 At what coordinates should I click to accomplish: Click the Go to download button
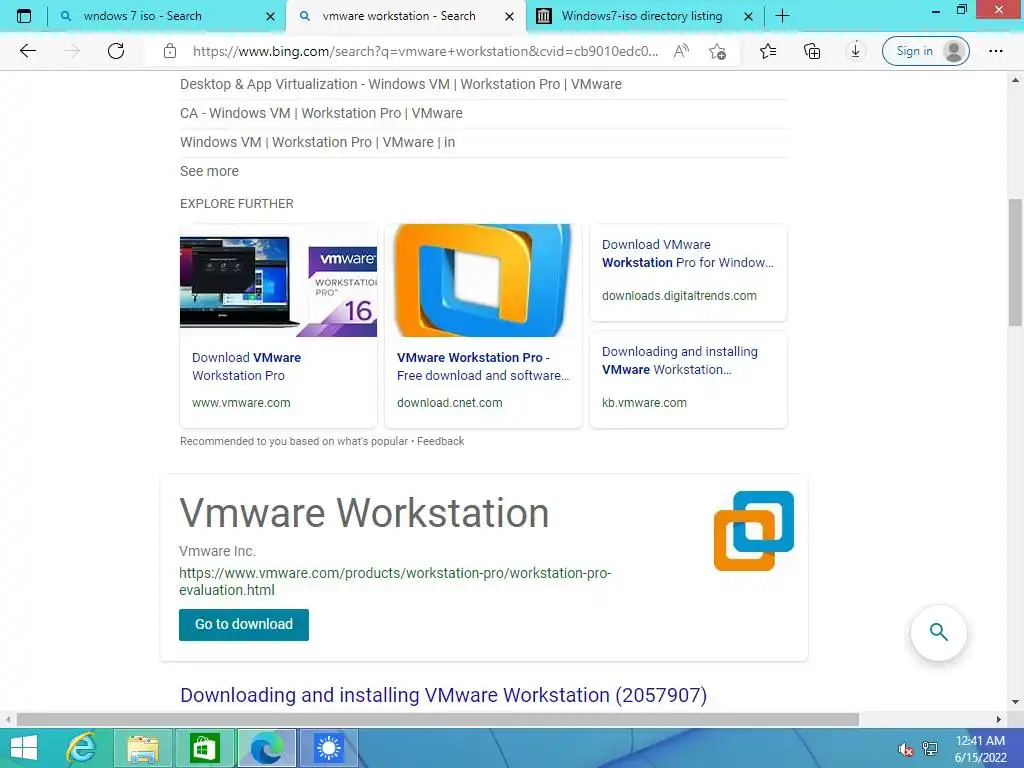click(244, 624)
